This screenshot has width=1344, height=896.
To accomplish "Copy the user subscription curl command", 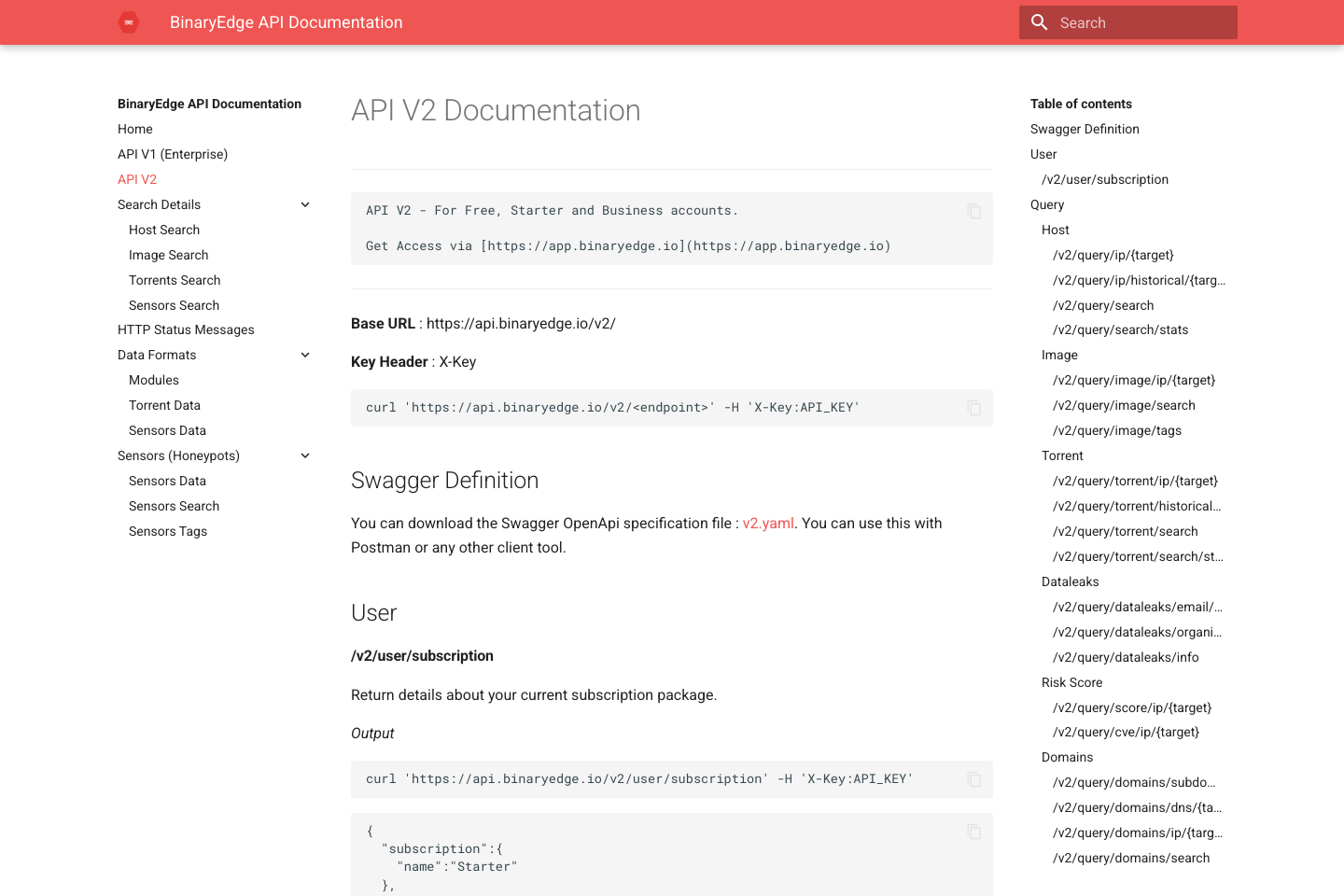I will (x=973, y=779).
